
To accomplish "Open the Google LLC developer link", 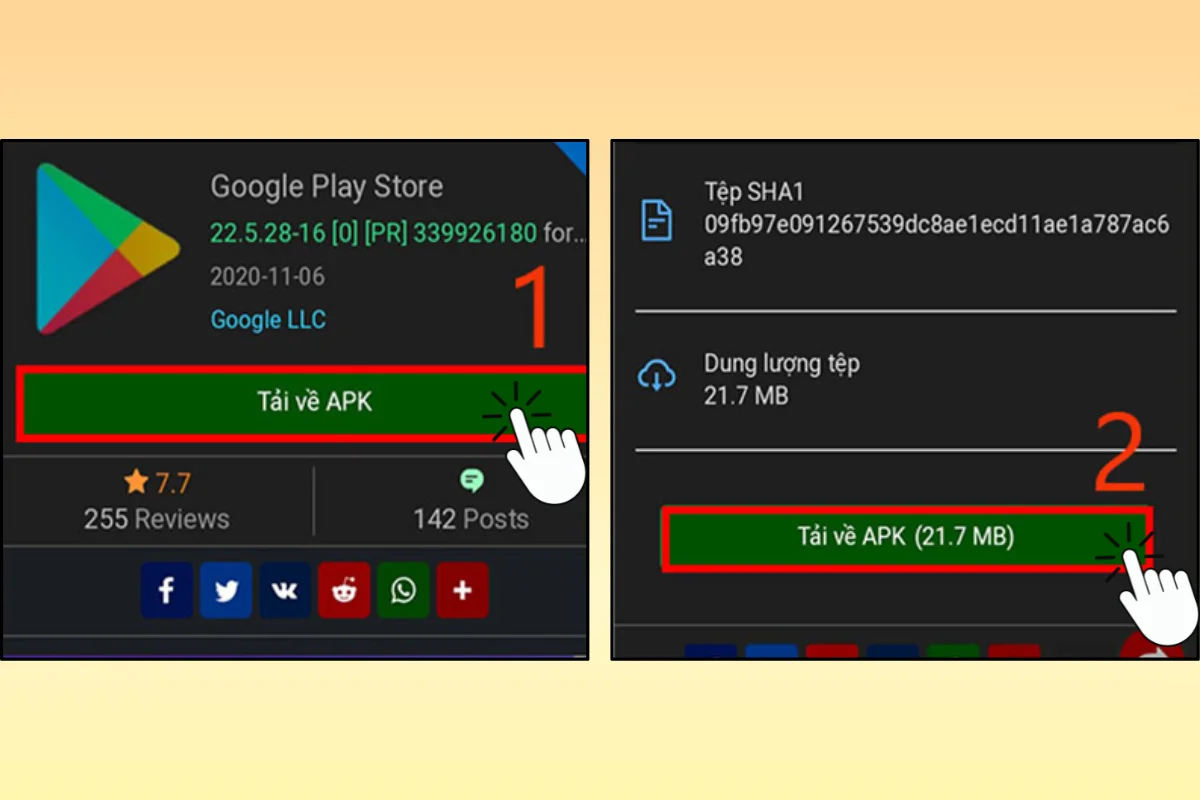I will [x=268, y=320].
